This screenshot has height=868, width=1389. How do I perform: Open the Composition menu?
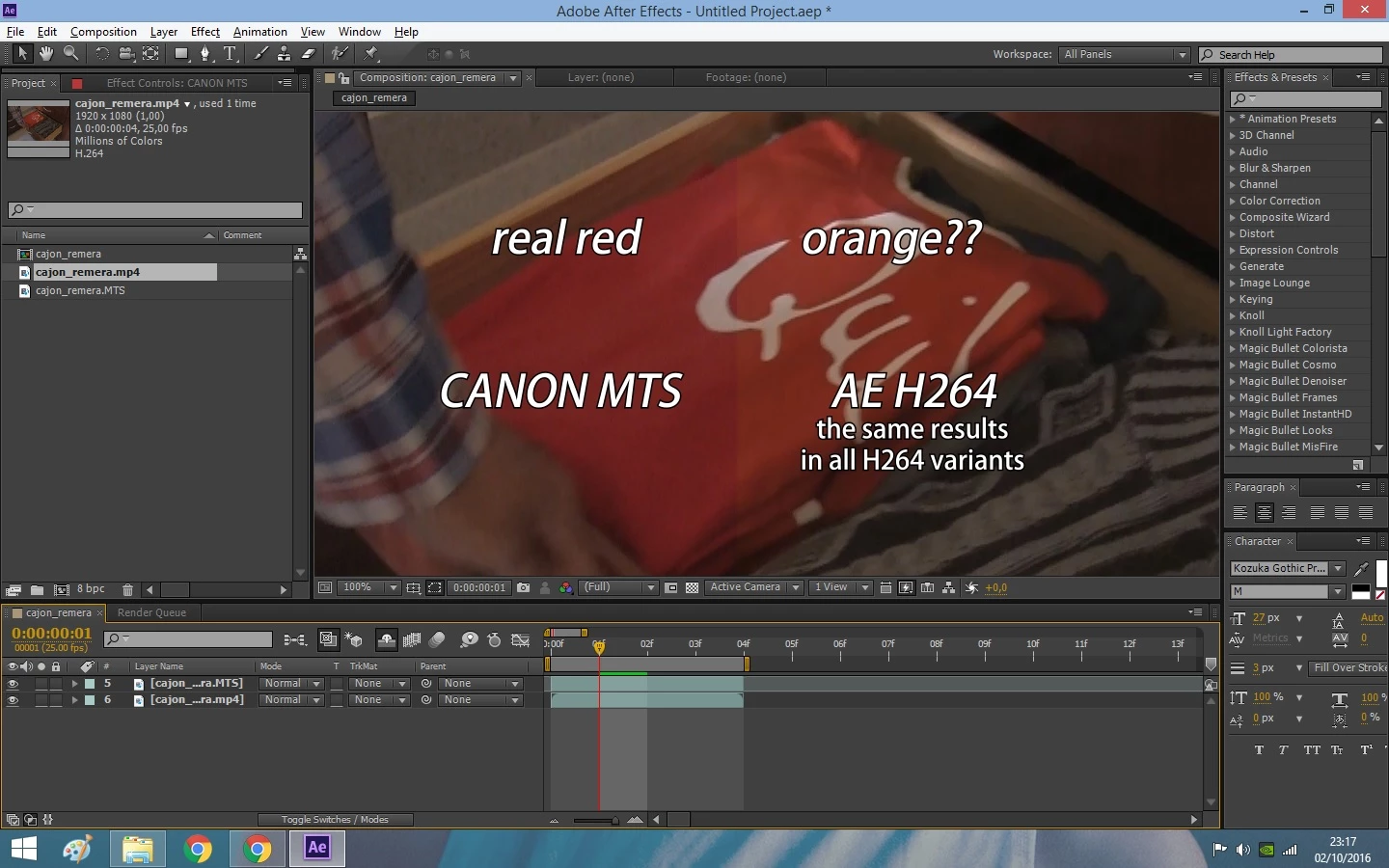103,32
